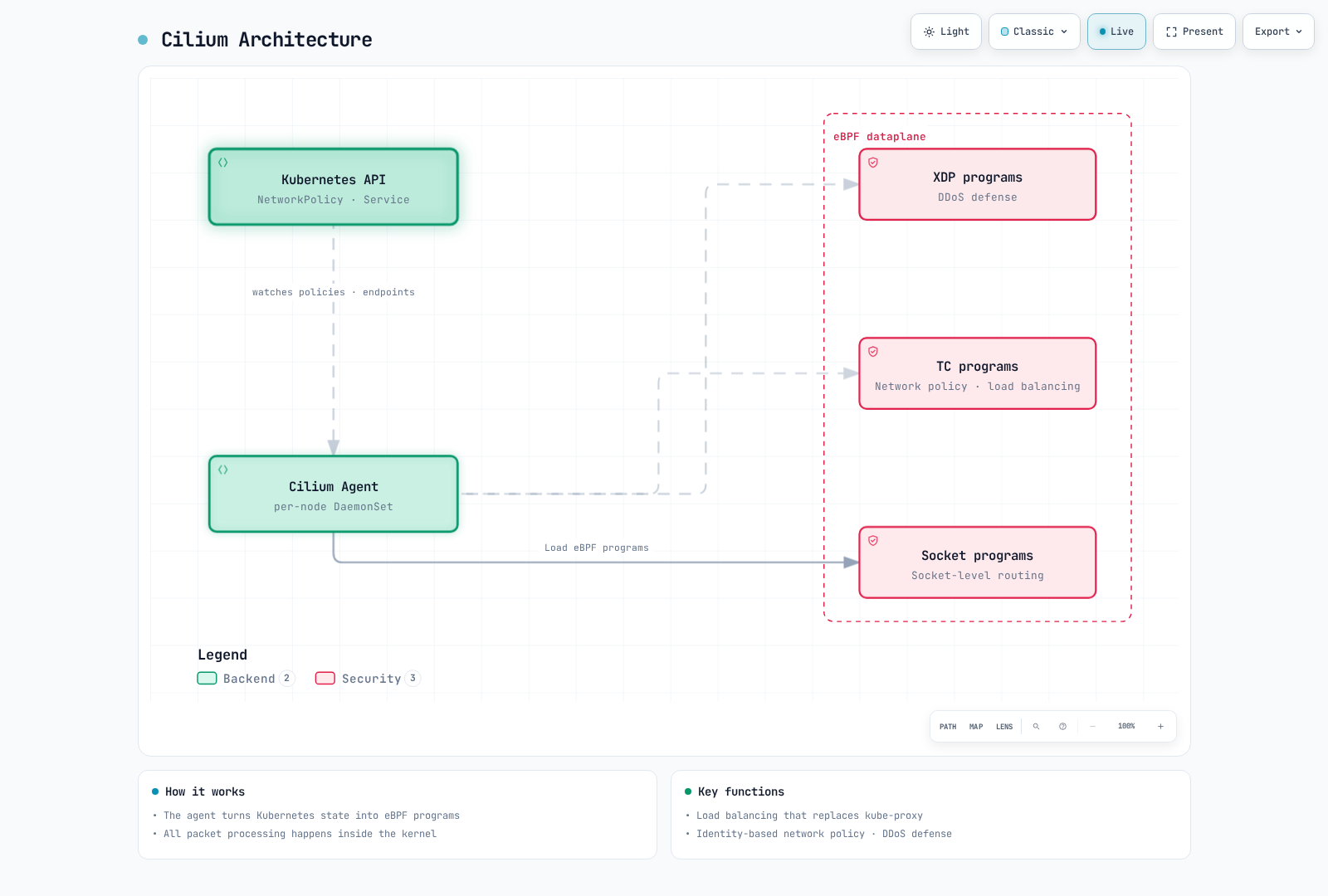The height and width of the screenshot is (896, 1328).
Task: Click the shield icon on XDP programs node
Action: (x=873, y=163)
